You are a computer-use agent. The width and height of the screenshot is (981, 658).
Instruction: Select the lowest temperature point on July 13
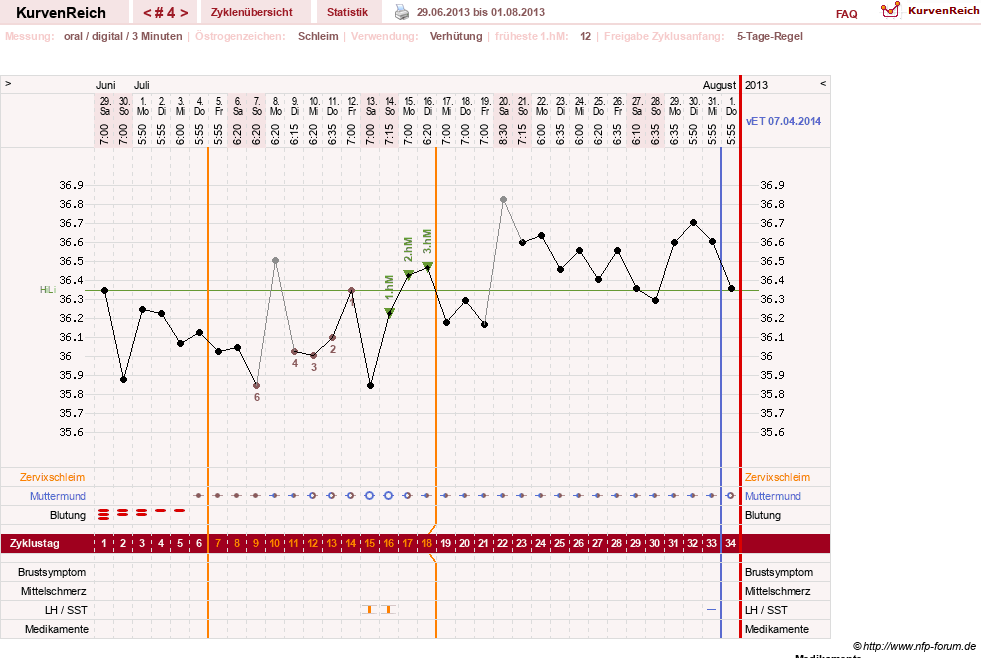[370, 386]
